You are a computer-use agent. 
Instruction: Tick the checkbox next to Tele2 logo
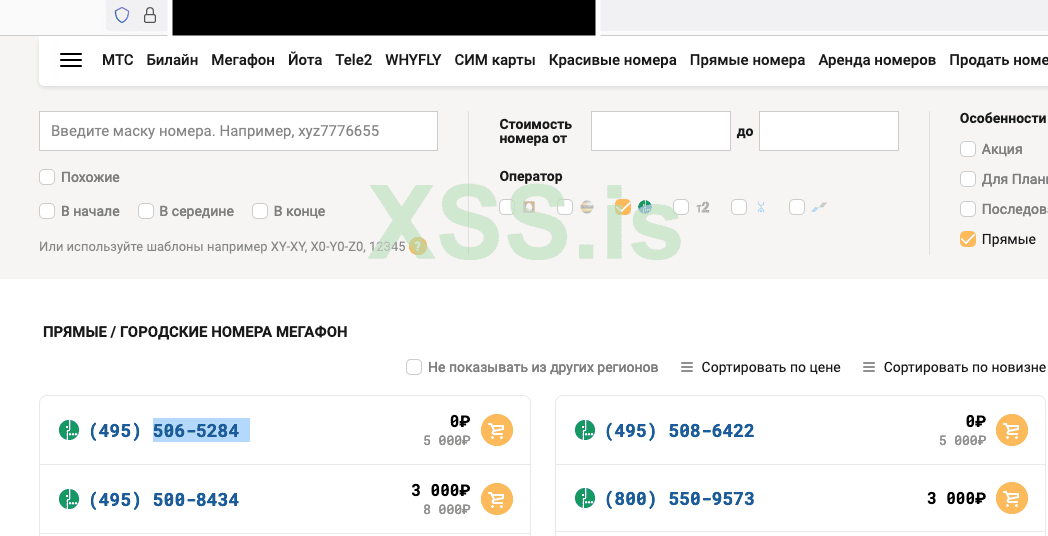coord(681,207)
